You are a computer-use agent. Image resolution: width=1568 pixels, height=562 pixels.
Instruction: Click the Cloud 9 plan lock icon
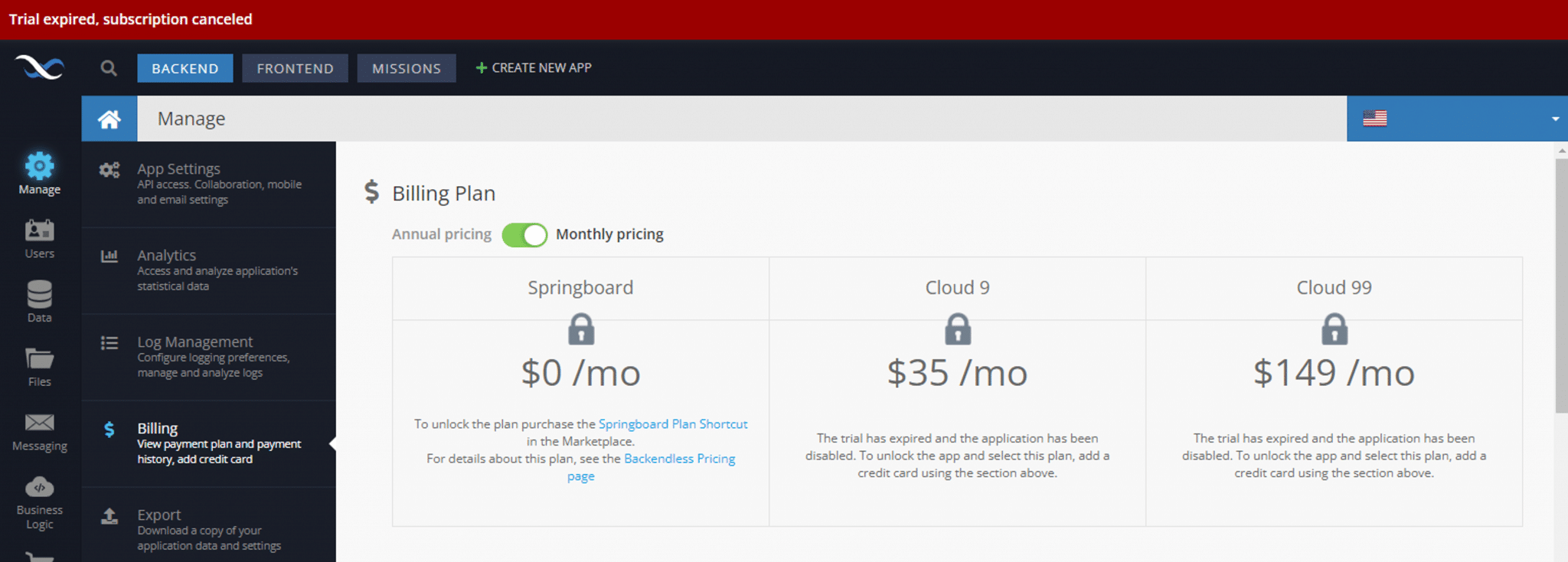[958, 329]
